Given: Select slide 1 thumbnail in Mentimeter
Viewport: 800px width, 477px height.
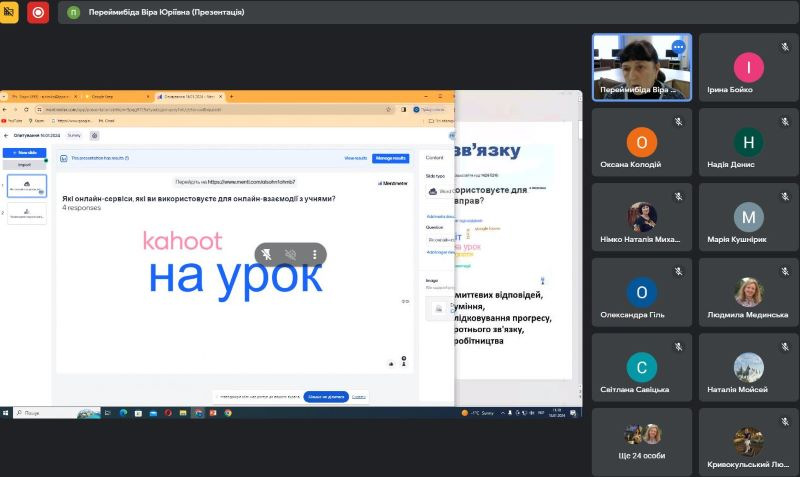Looking at the screenshot, I should tap(27, 186).
